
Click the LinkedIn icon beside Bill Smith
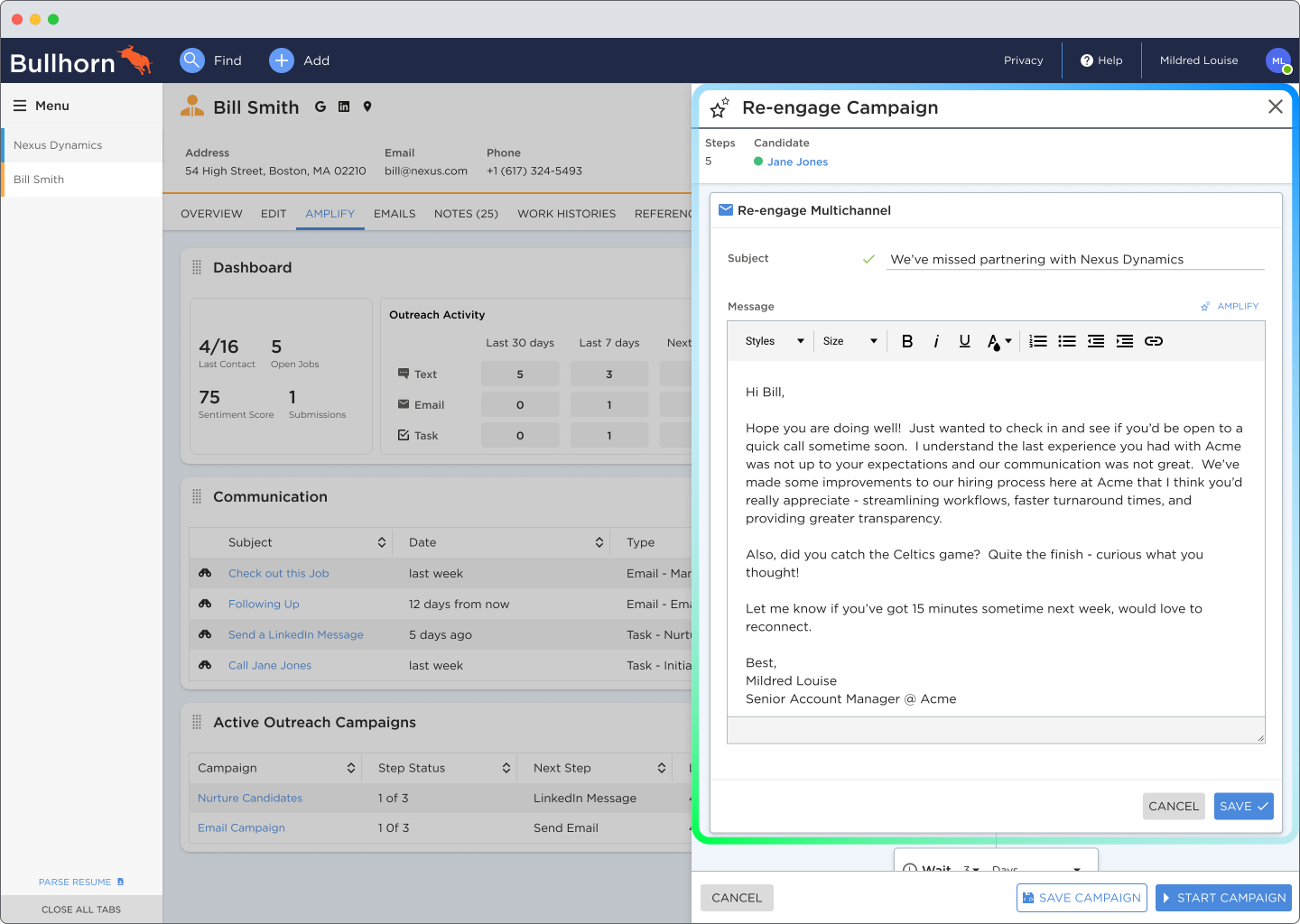(x=344, y=106)
